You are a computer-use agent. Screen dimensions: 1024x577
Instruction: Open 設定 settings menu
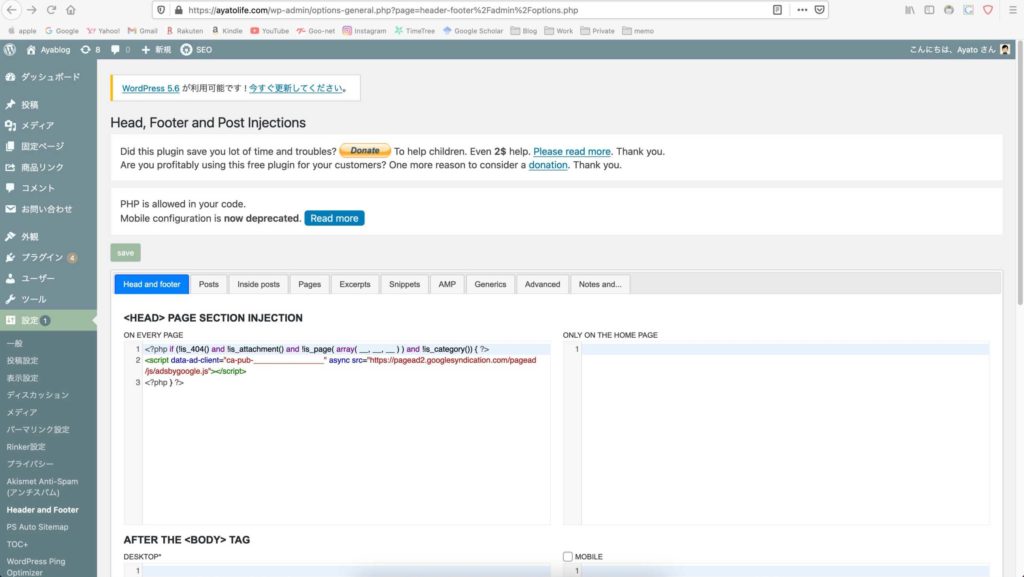pos(48,320)
